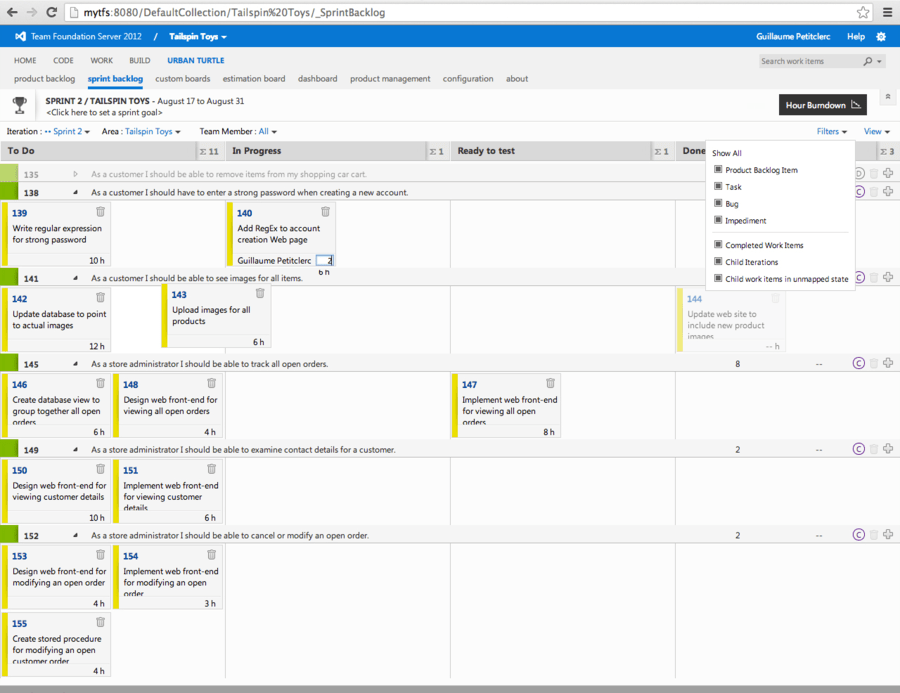Screen dimensions: 900x693
Task: Toggle Child work items in unmapped state
Action: (718, 278)
